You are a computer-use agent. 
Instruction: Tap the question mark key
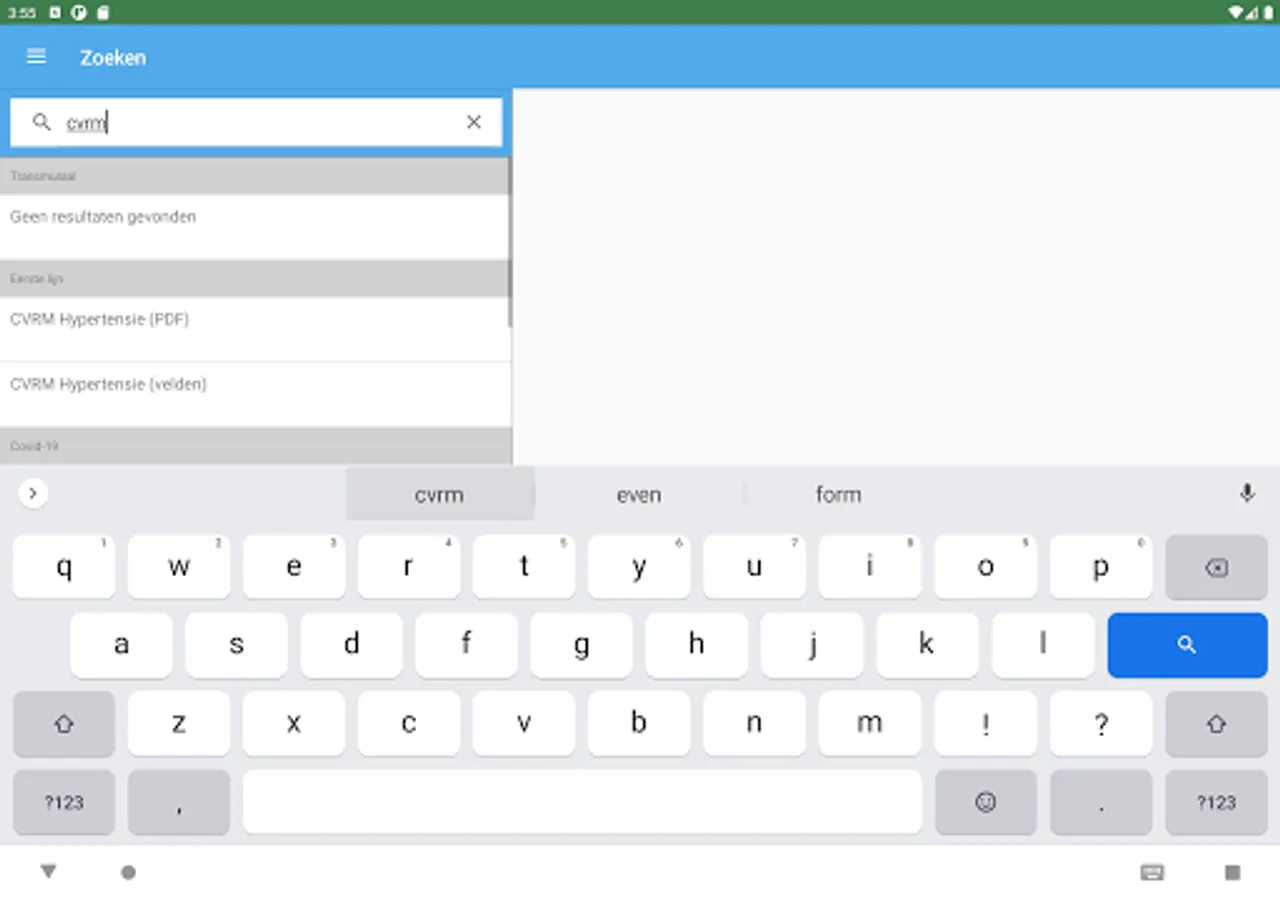tap(1101, 724)
